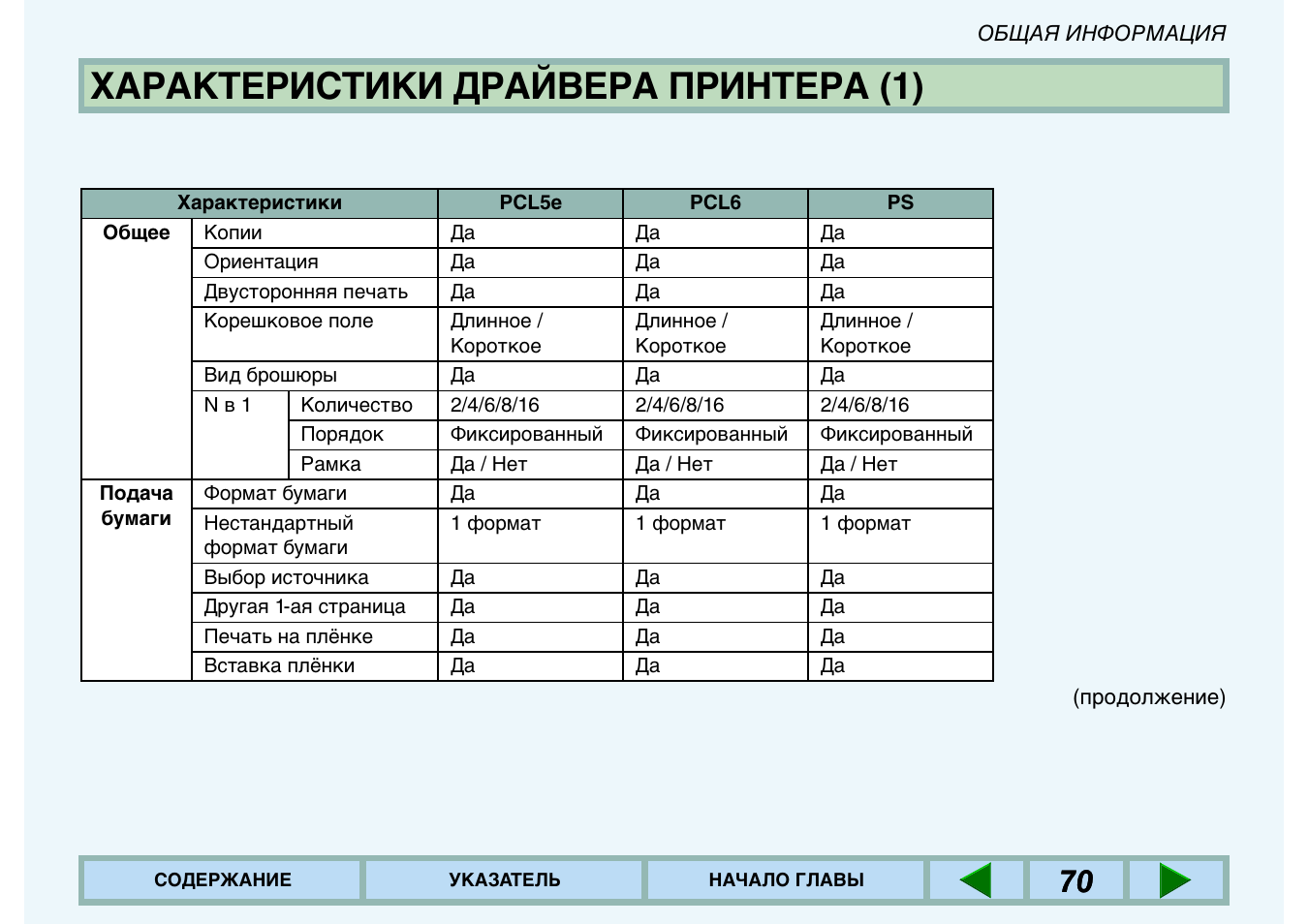Click the green previous page arrow
1309x924 pixels.
tap(976, 880)
